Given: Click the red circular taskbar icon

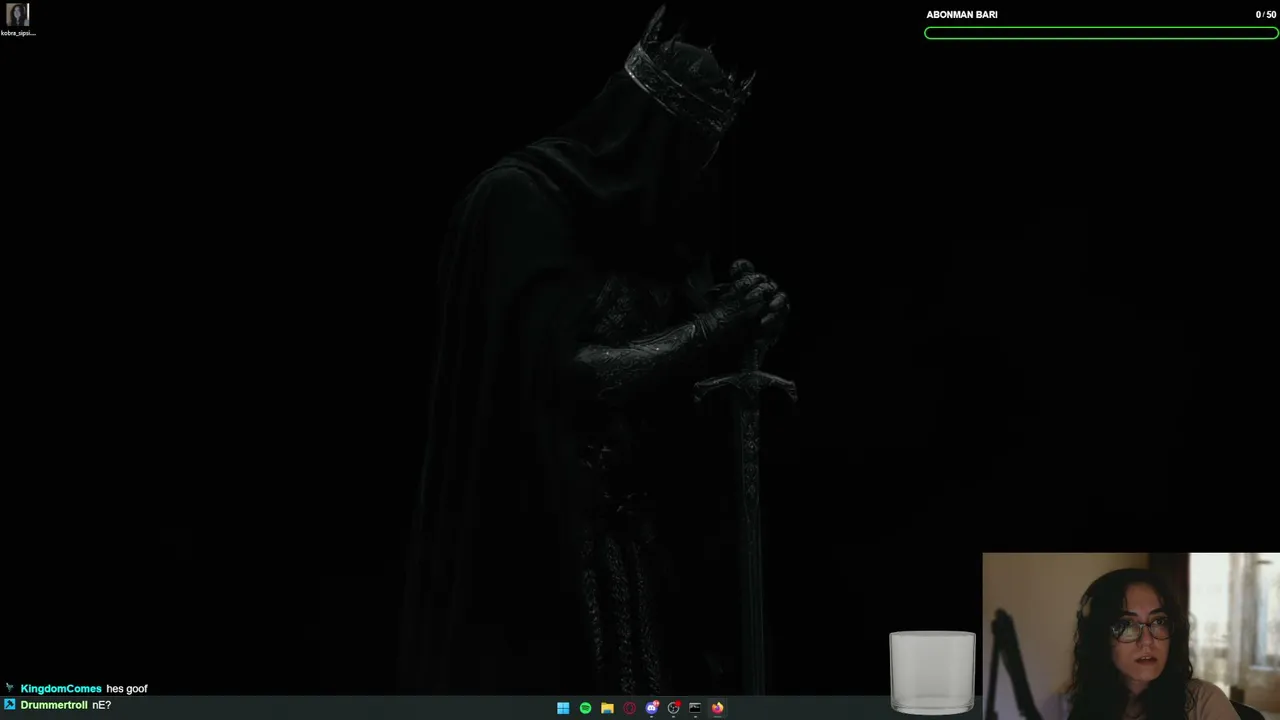Looking at the screenshot, I should (629, 708).
